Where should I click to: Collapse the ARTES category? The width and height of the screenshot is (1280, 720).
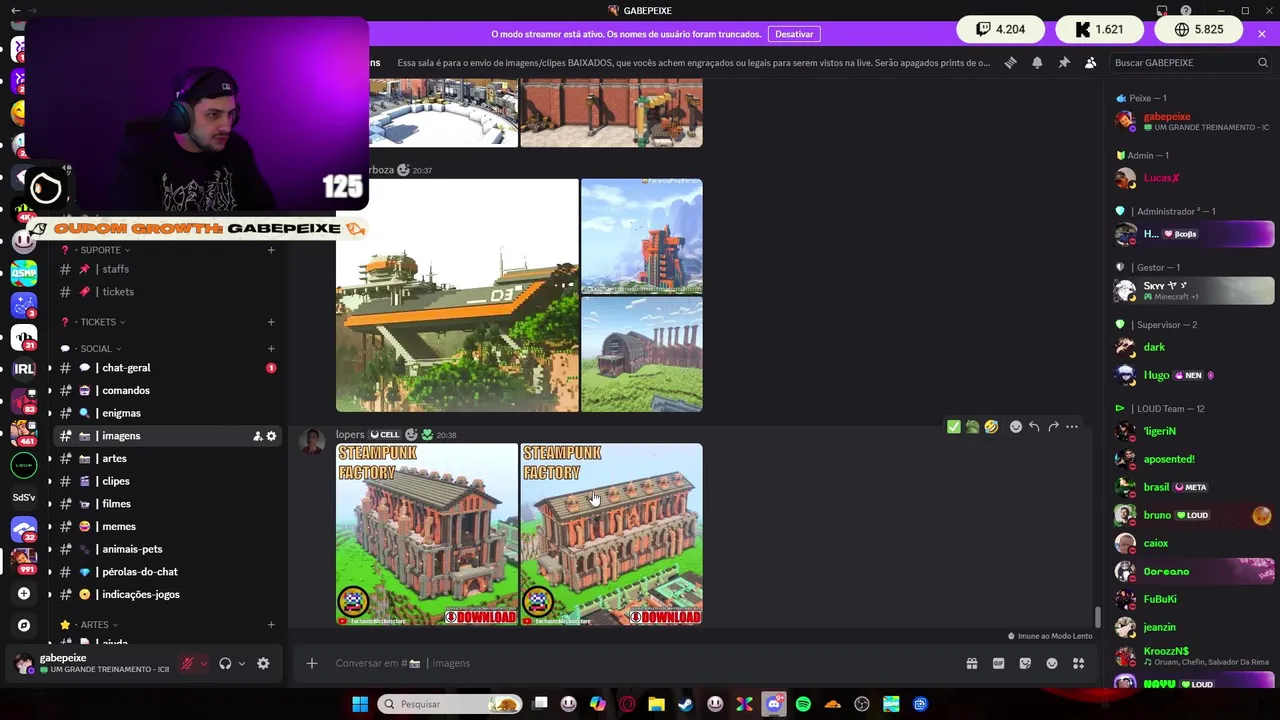95,625
